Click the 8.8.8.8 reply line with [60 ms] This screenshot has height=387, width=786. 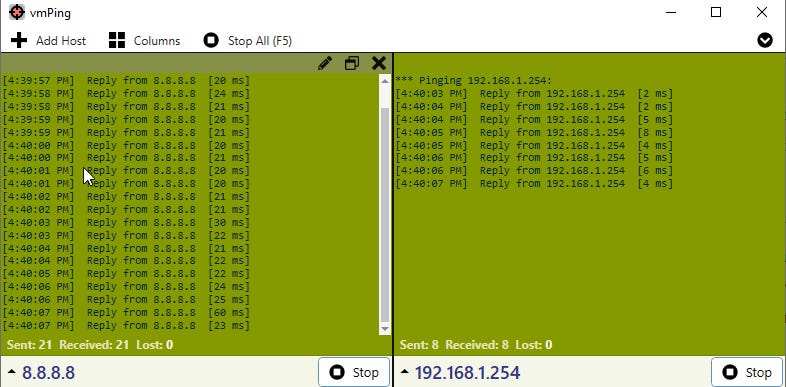(126, 312)
